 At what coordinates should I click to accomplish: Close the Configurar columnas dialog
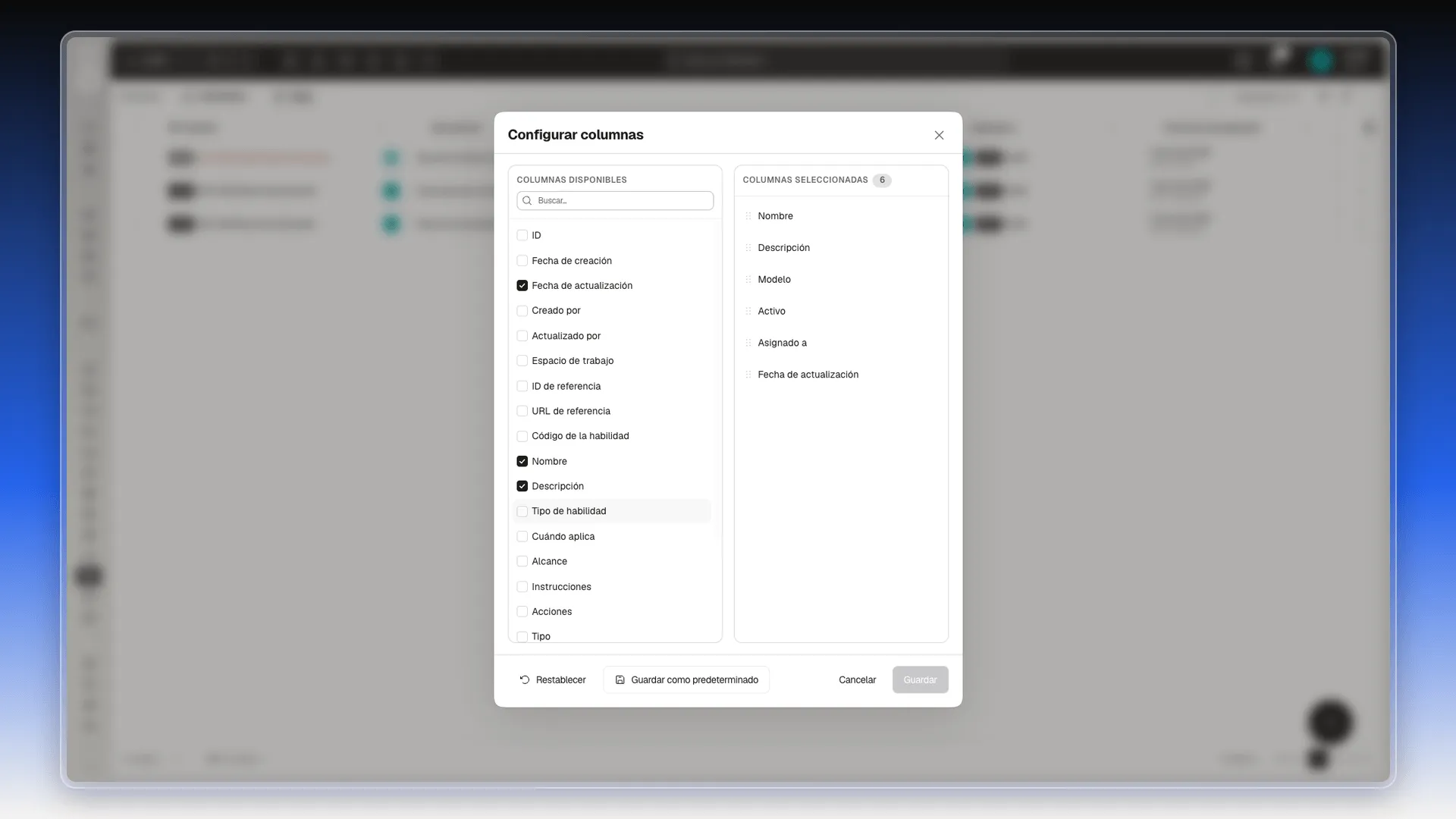(x=939, y=135)
